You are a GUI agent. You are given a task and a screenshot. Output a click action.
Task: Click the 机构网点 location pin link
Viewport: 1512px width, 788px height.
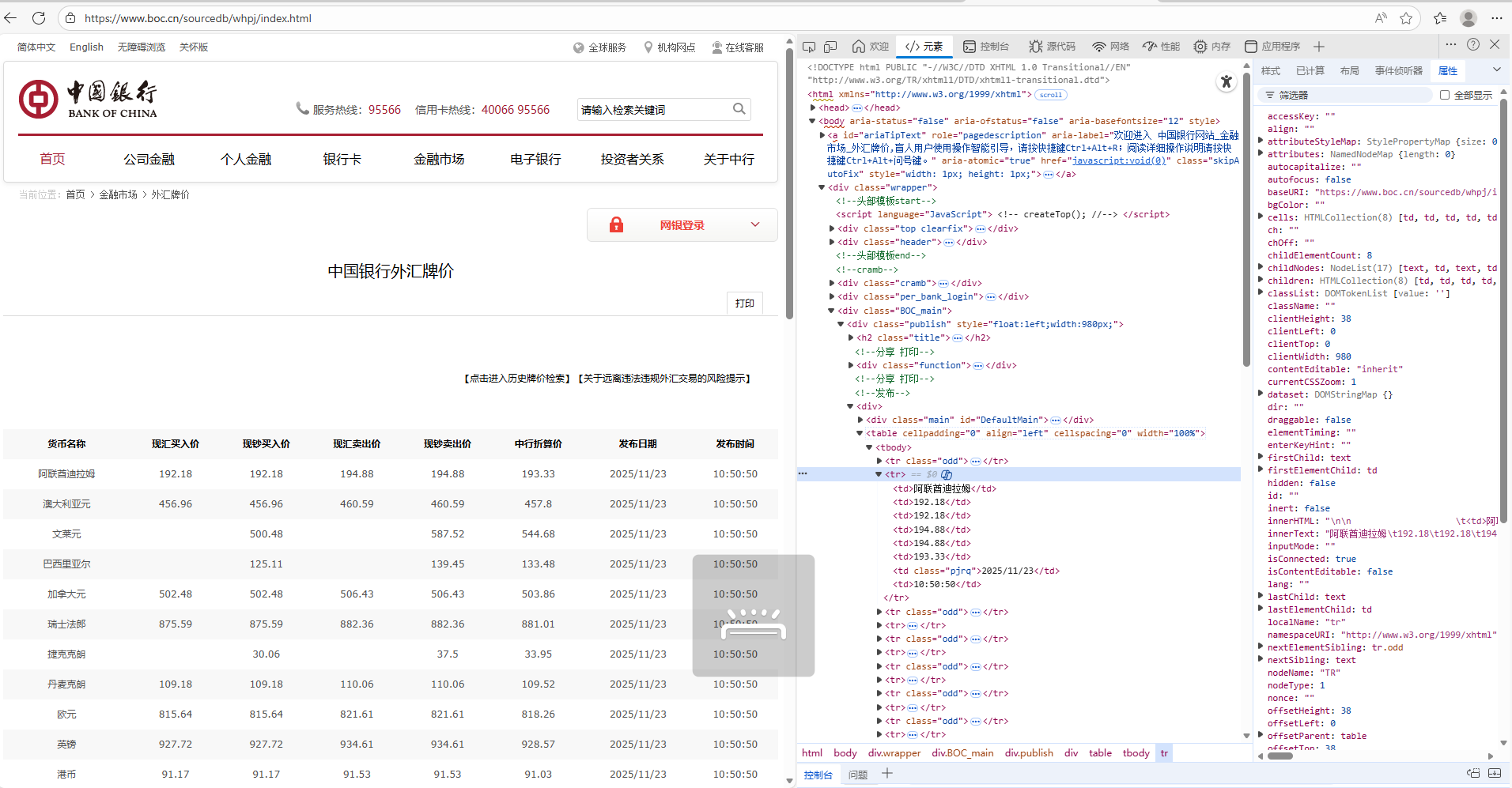click(x=669, y=47)
